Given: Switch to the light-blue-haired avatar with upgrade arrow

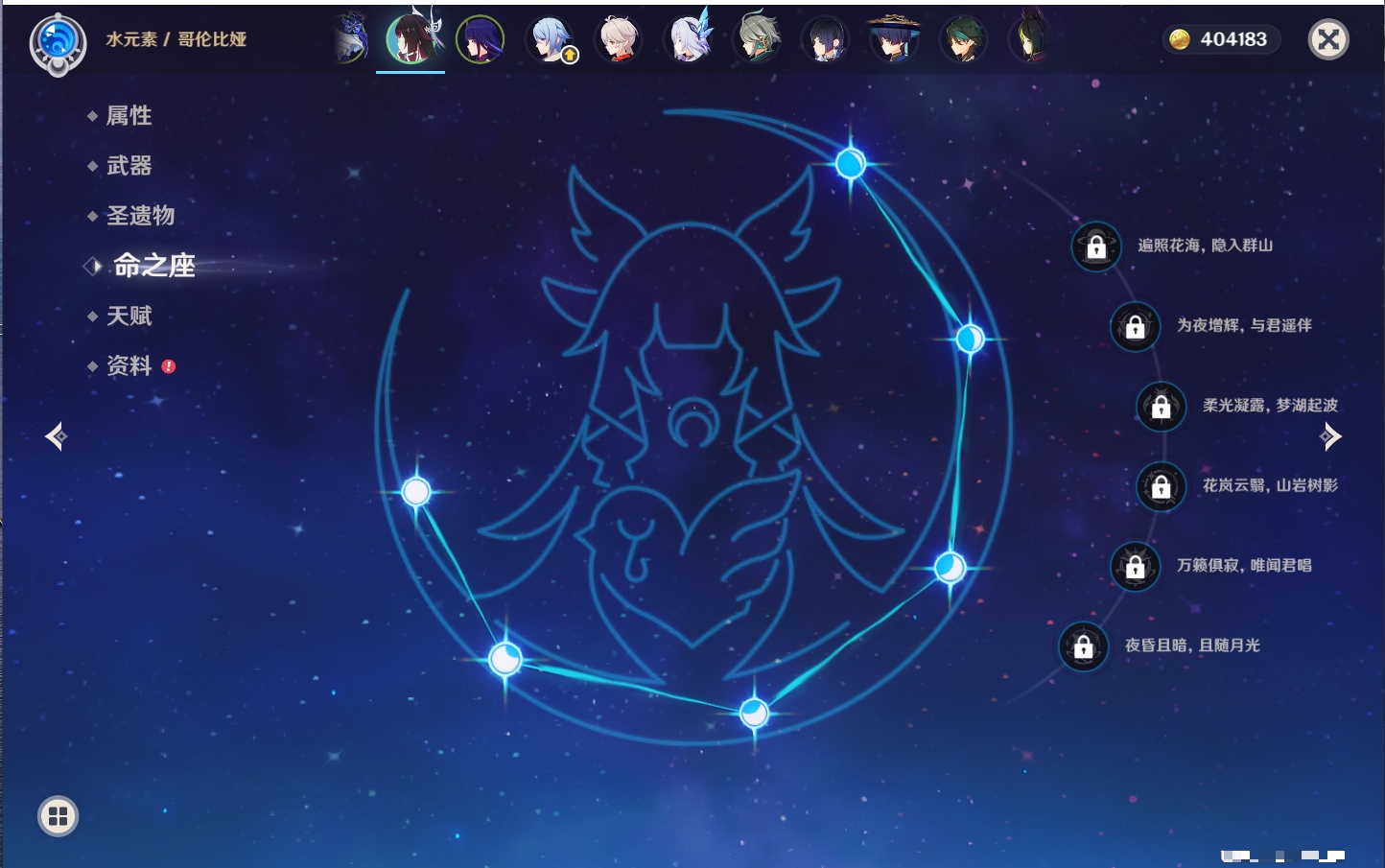Looking at the screenshot, I should (551, 39).
